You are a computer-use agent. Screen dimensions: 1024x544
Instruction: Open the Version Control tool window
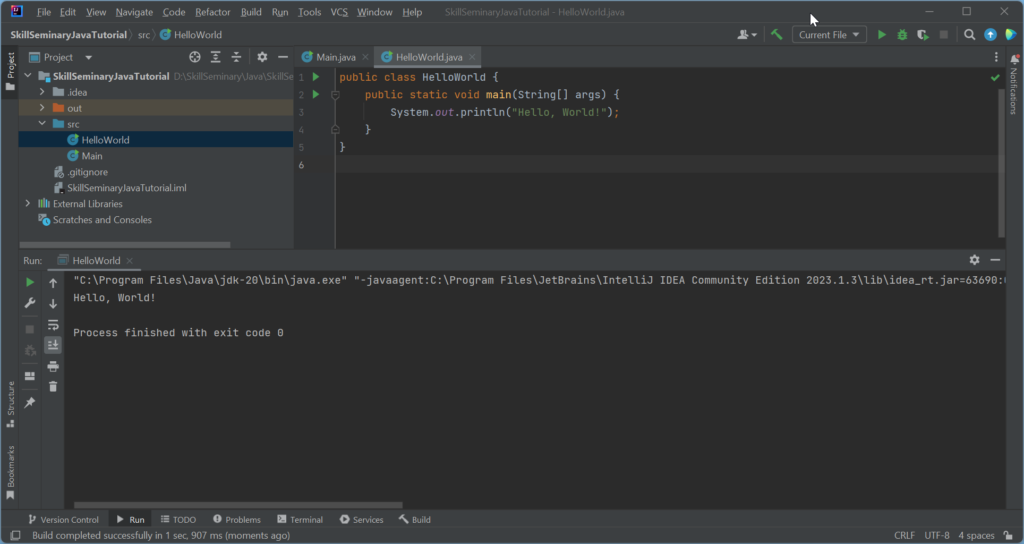point(63,519)
